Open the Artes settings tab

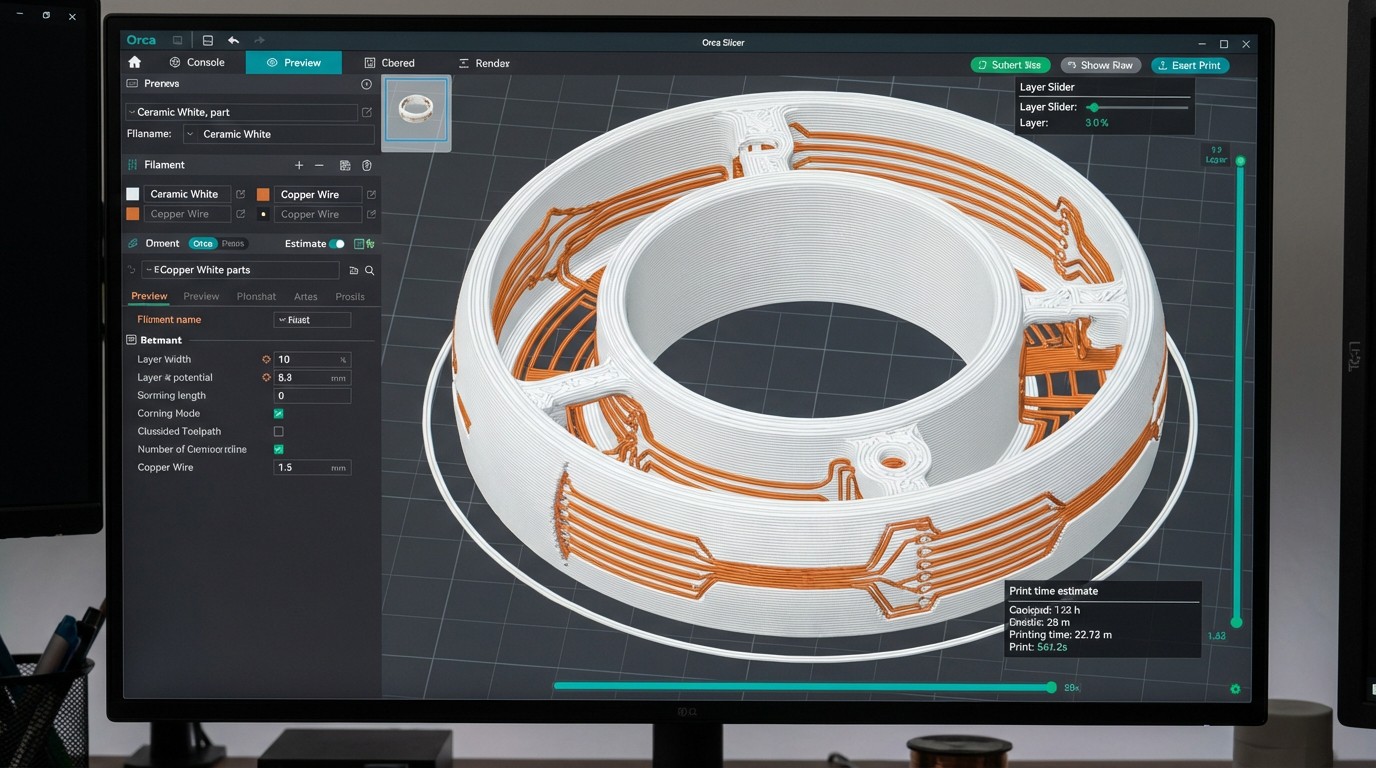coord(305,297)
